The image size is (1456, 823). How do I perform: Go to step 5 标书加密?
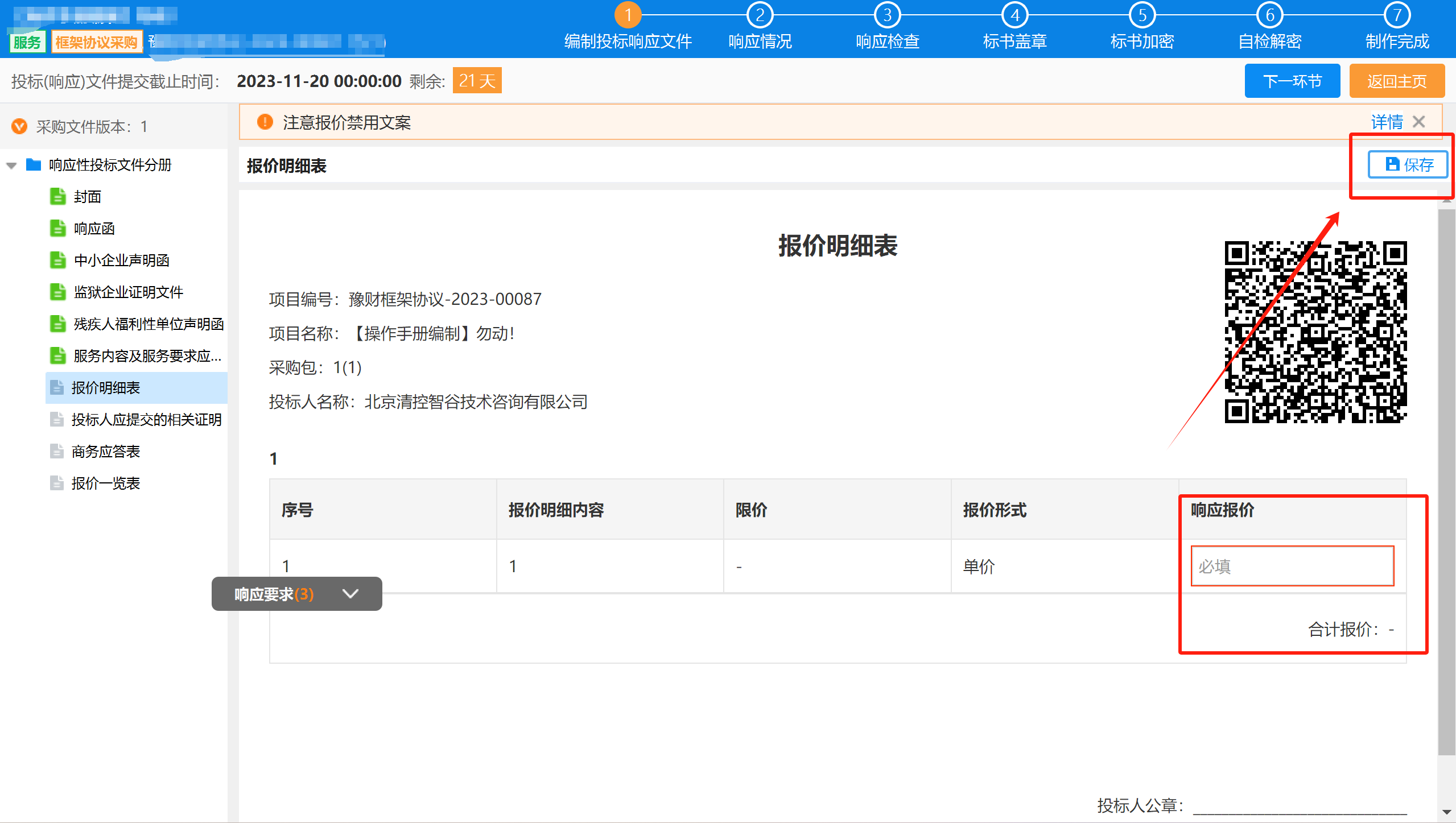point(1142,27)
